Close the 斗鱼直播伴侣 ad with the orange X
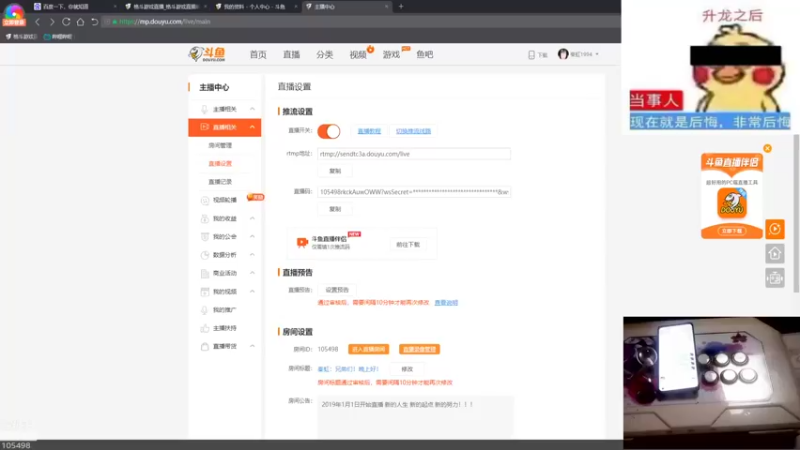 tap(767, 148)
